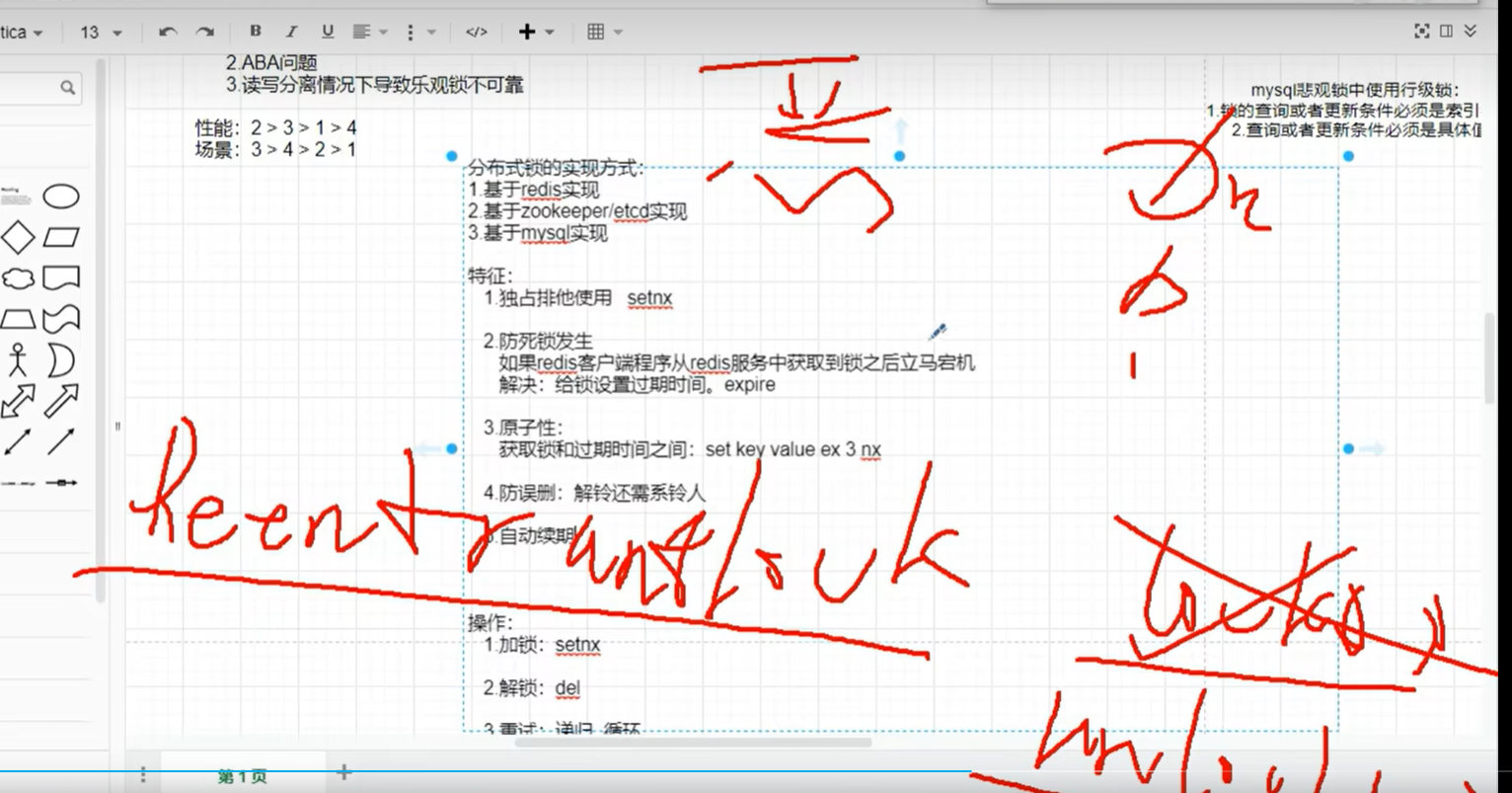This screenshot has width=1512, height=793.
Task: Click the text '2.解锁:del'
Action: pos(532,687)
